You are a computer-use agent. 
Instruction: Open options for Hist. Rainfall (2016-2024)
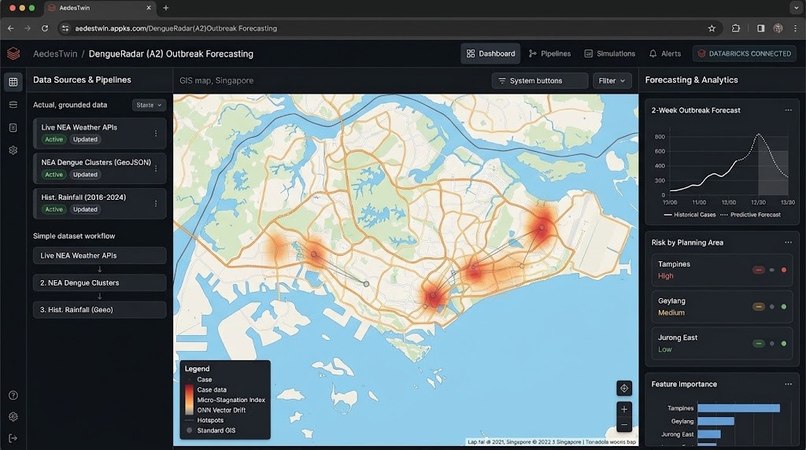point(156,204)
